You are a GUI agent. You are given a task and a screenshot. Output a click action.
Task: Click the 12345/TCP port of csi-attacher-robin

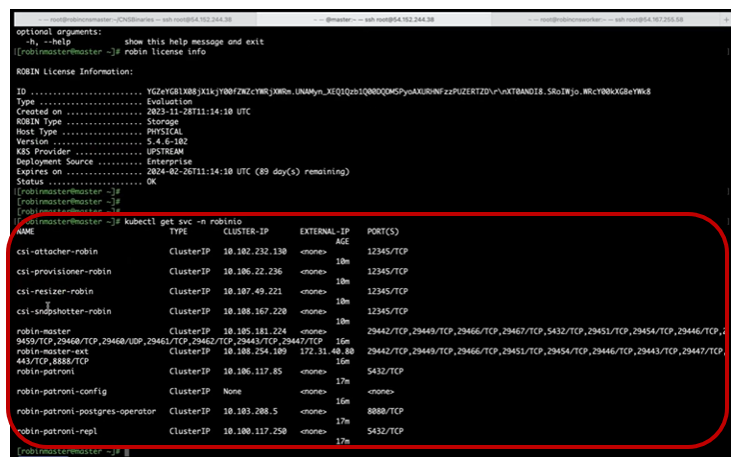[x=387, y=251]
